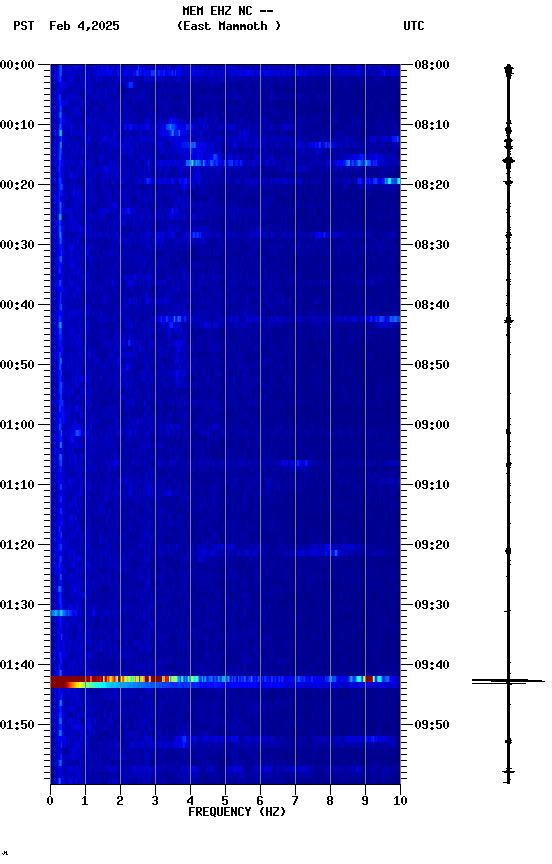Click the frequency axis tick label 8
Image resolution: width=552 pixels, height=864 pixels.
[x=330, y=801]
